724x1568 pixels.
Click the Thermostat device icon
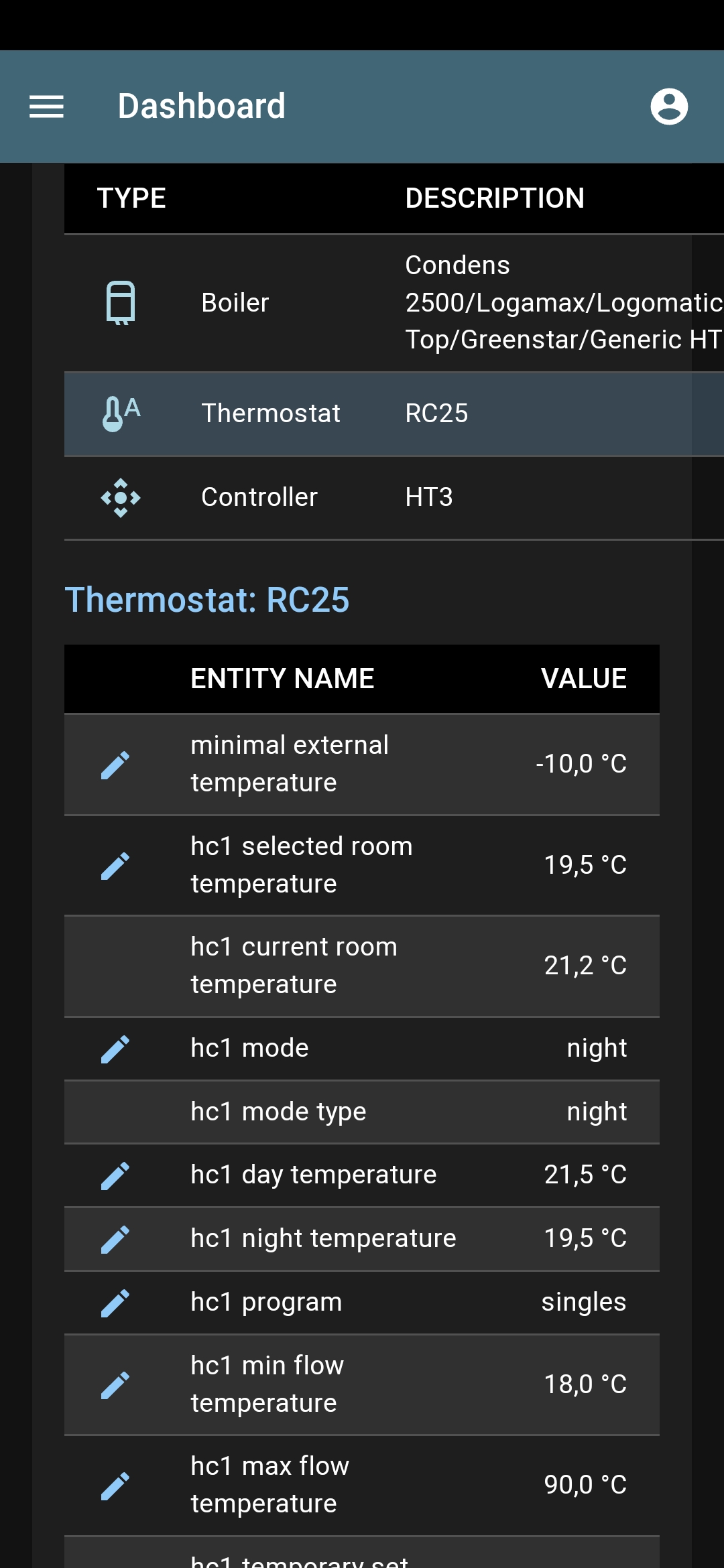pos(121,413)
